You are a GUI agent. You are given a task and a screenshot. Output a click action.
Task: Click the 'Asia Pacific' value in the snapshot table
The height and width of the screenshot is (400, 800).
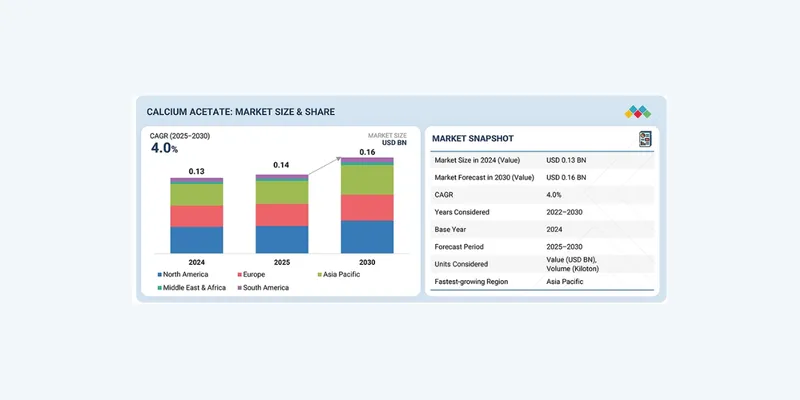[565, 282]
